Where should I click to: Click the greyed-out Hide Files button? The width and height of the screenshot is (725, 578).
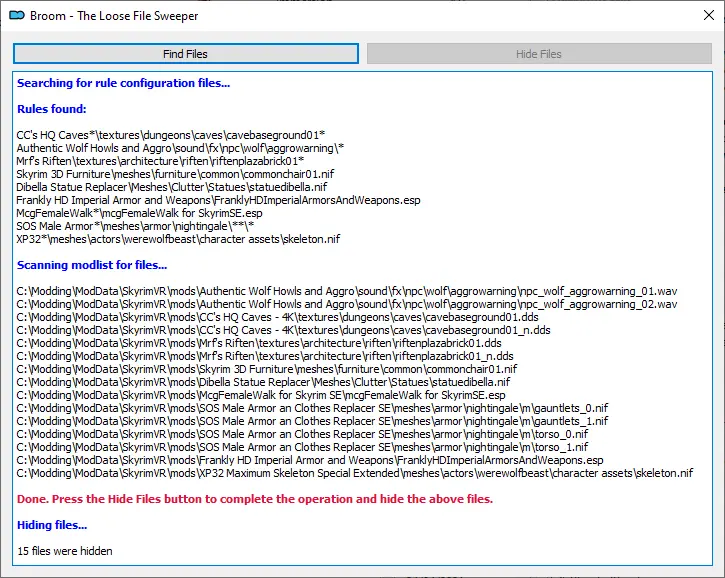tap(539, 54)
